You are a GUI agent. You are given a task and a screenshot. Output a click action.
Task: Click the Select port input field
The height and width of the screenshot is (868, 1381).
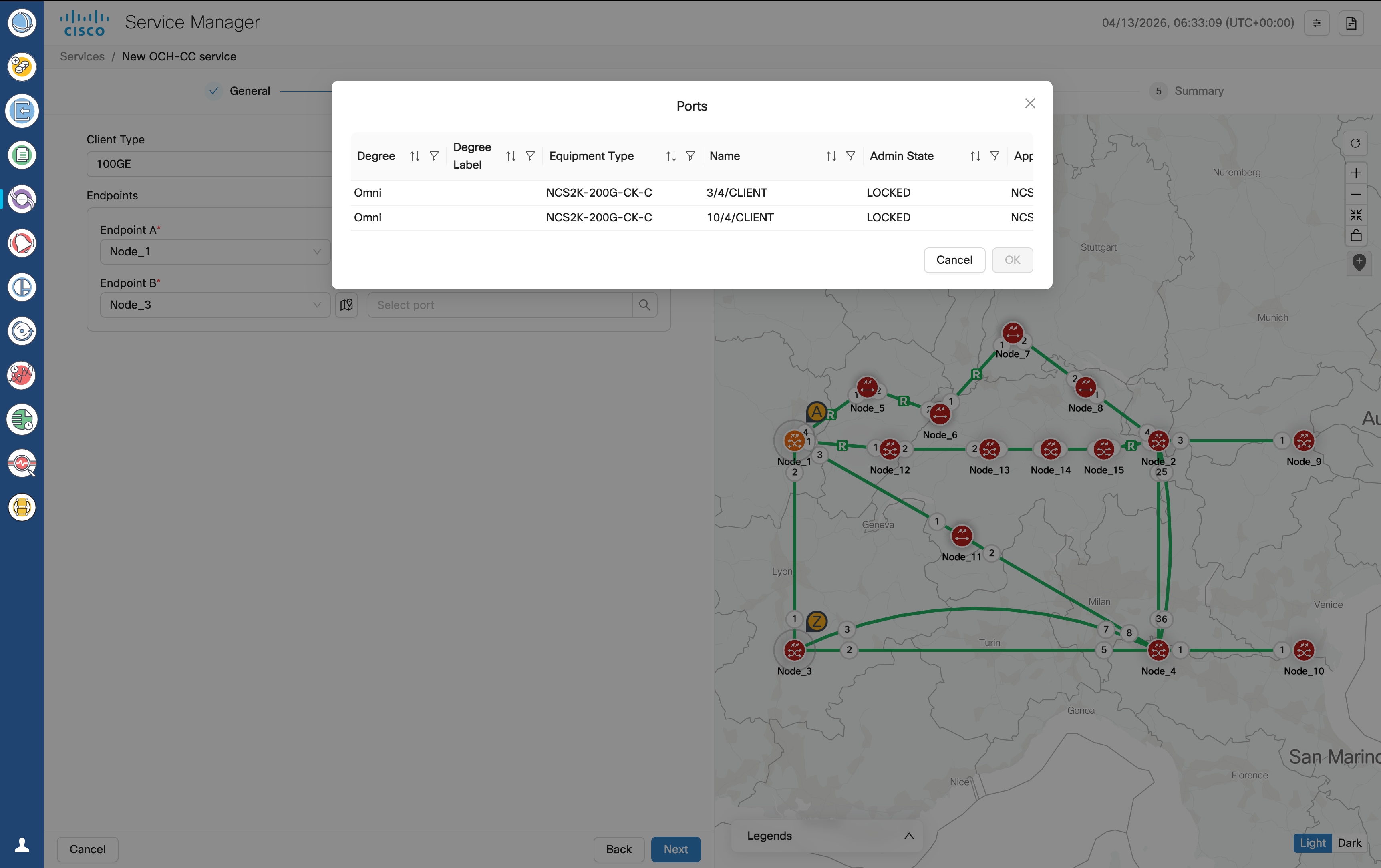tap(499, 305)
